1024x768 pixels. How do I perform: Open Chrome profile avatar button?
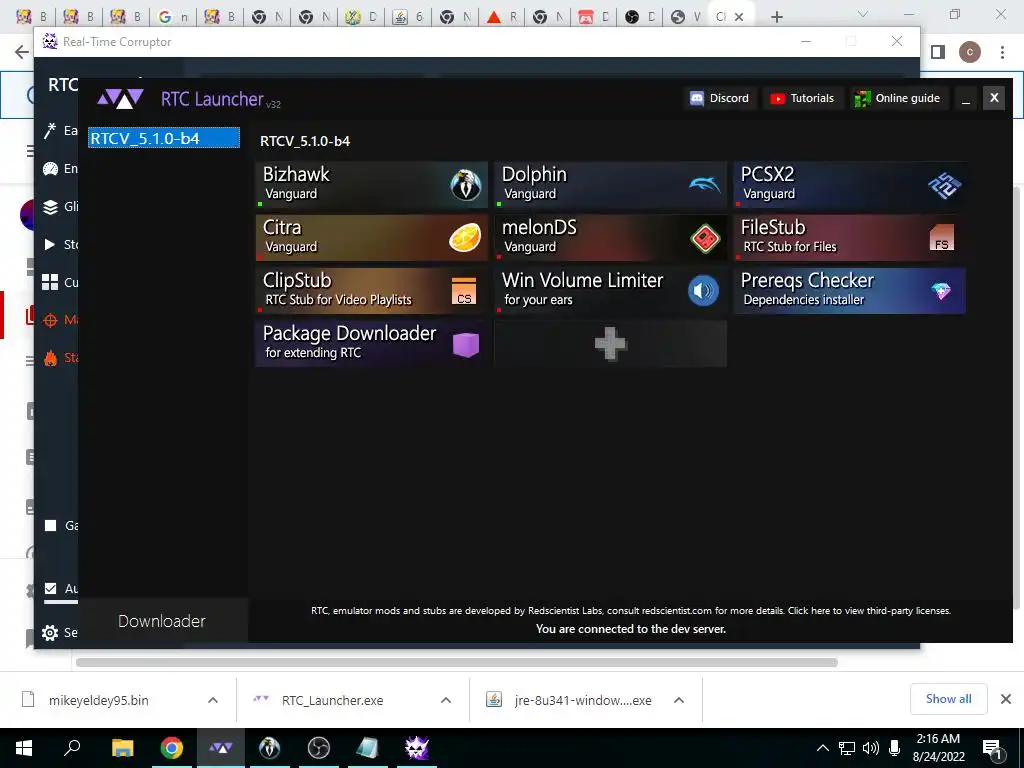(970, 52)
